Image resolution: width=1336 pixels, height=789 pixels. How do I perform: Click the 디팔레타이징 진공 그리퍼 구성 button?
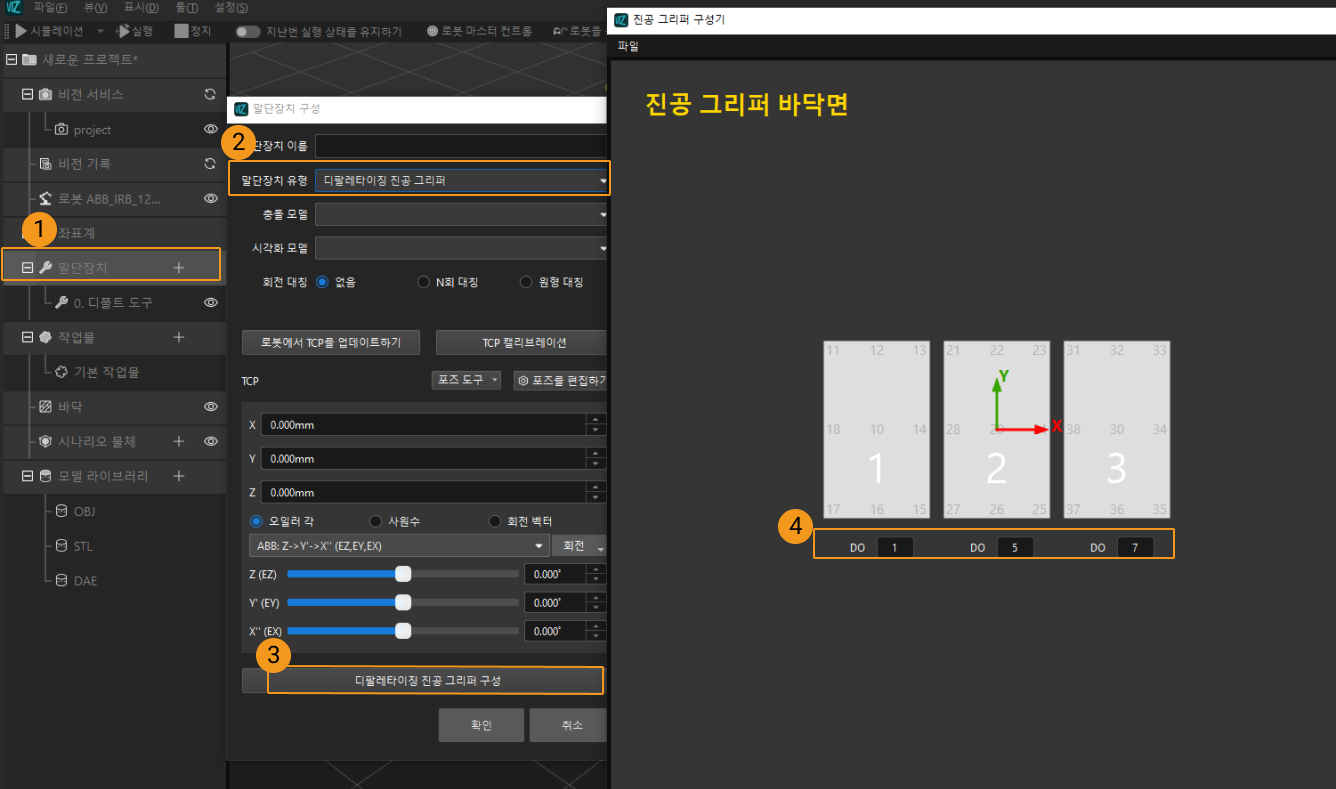(435, 680)
